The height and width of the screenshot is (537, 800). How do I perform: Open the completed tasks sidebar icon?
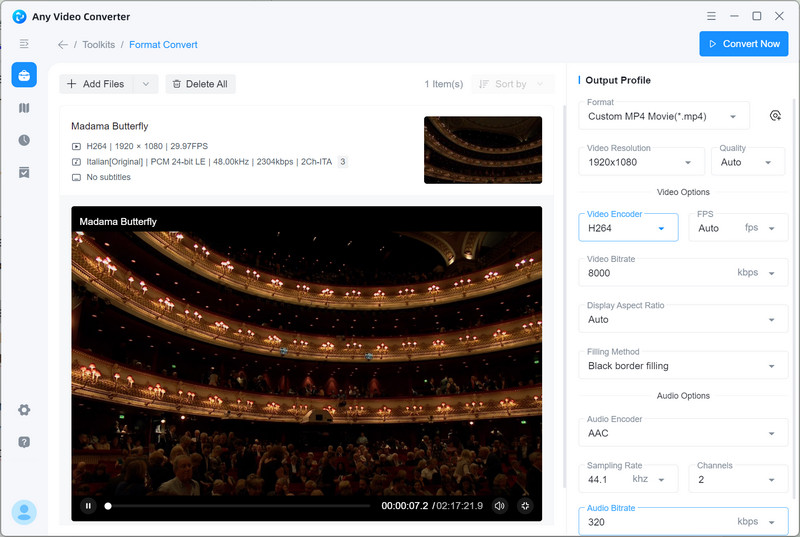[24, 172]
